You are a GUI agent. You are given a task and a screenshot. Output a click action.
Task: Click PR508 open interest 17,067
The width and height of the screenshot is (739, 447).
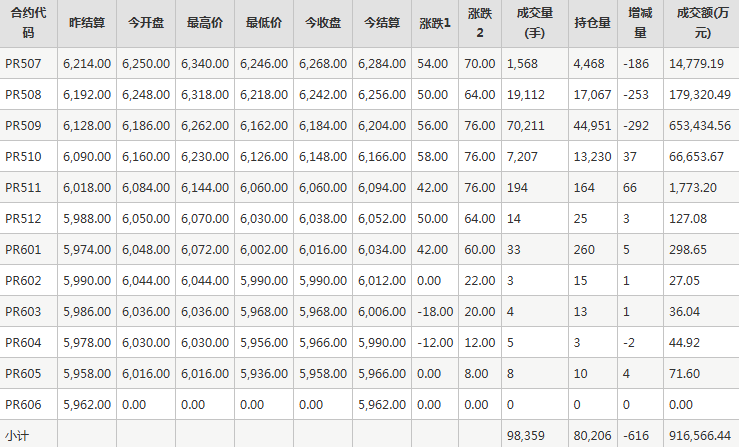click(x=592, y=95)
